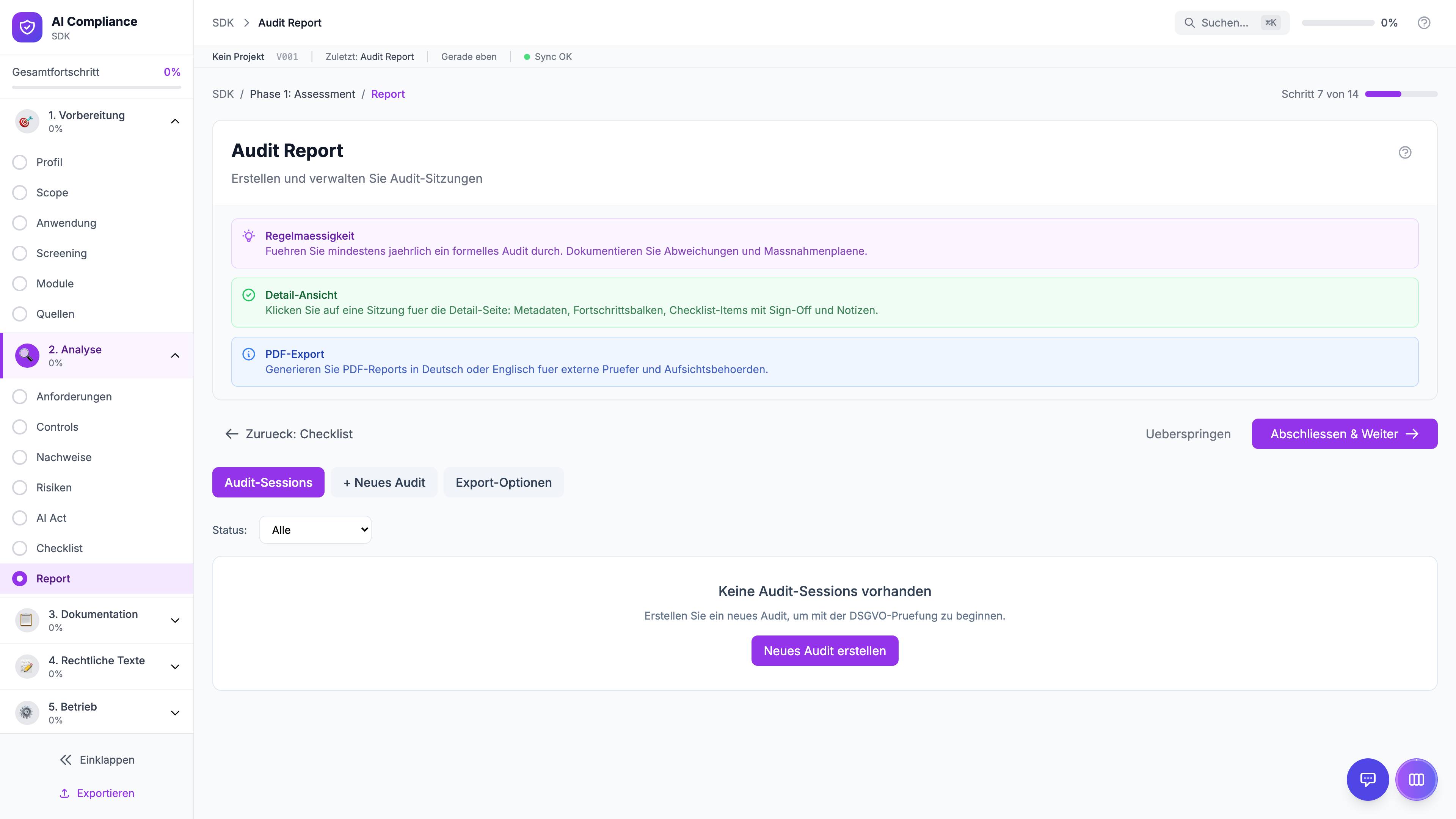Click the Betrieb gear icon
The height and width of the screenshot is (819, 1456).
(26, 713)
